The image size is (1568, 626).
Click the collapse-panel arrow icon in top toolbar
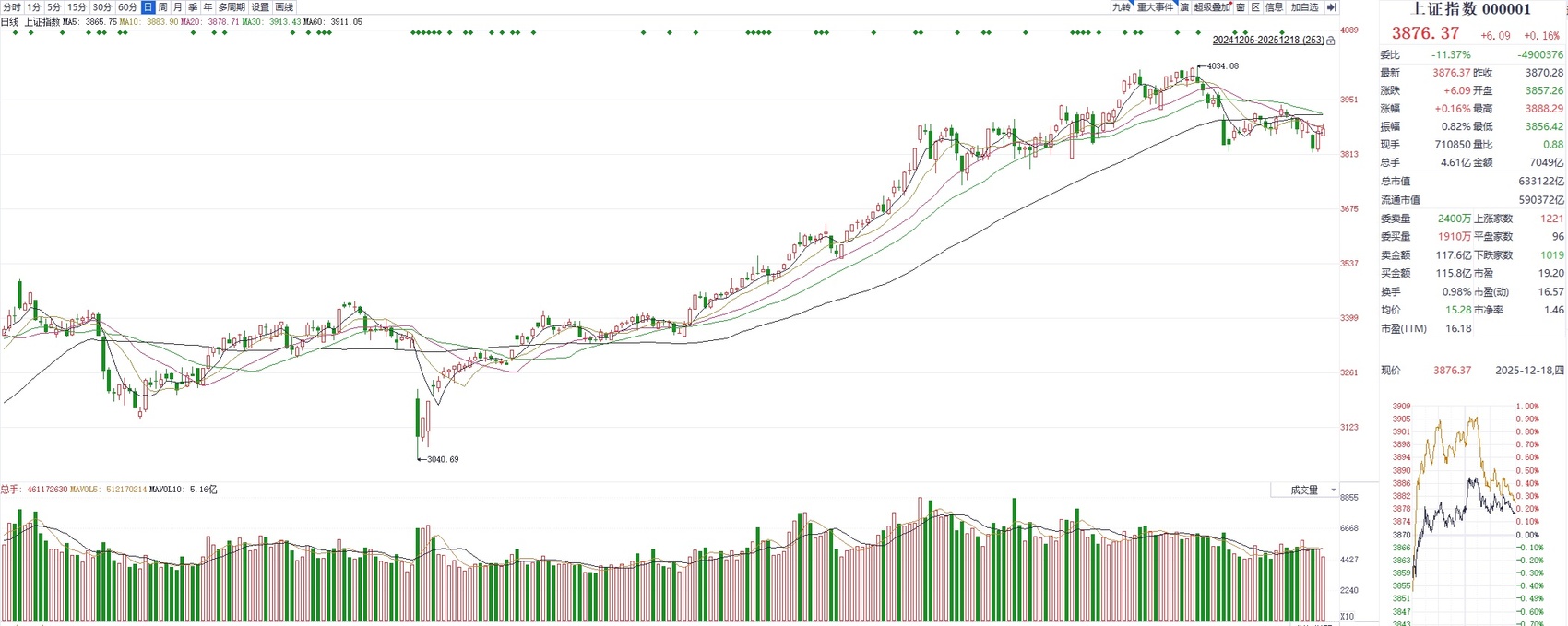coord(1331,7)
